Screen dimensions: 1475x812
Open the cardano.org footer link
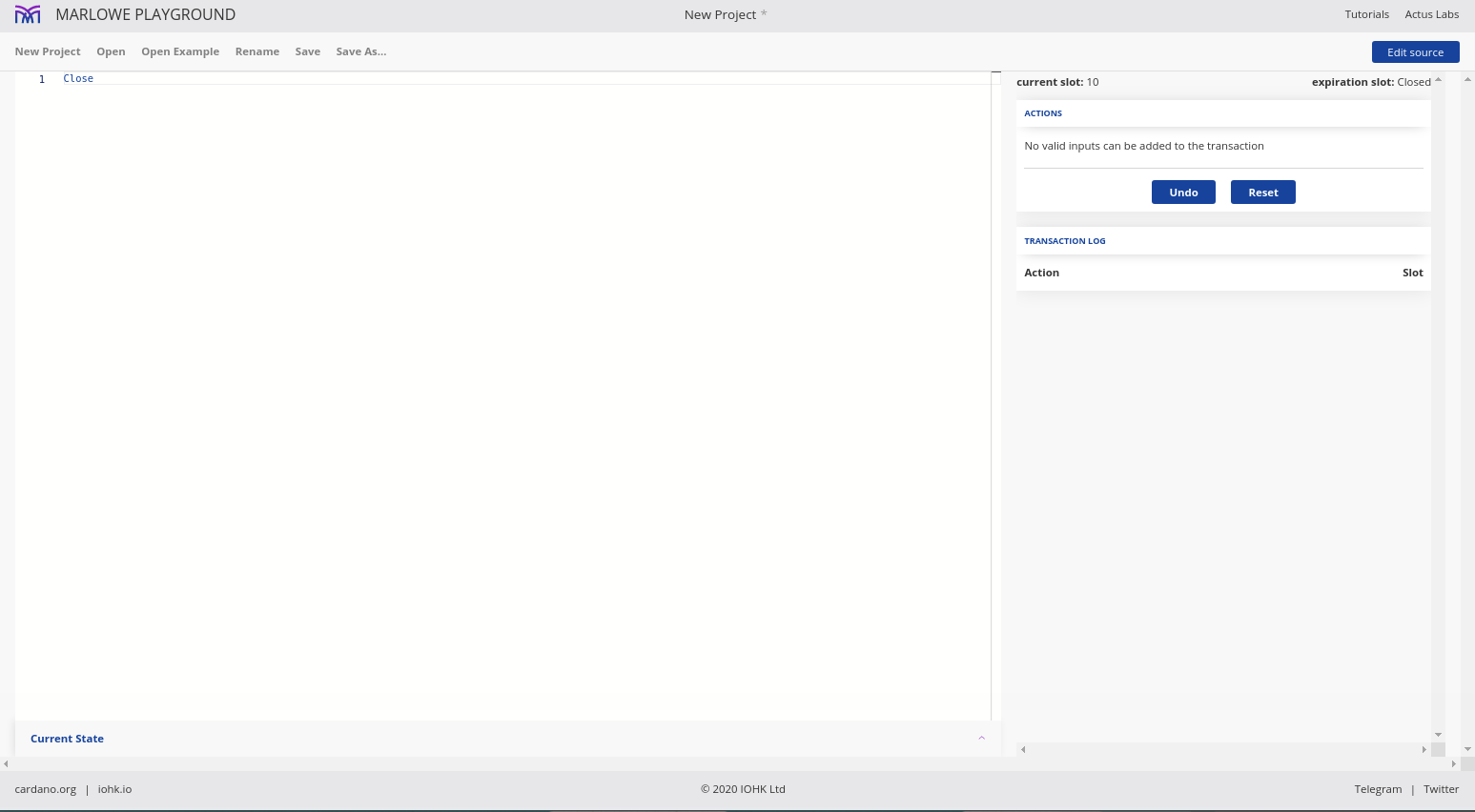(46, 789)
